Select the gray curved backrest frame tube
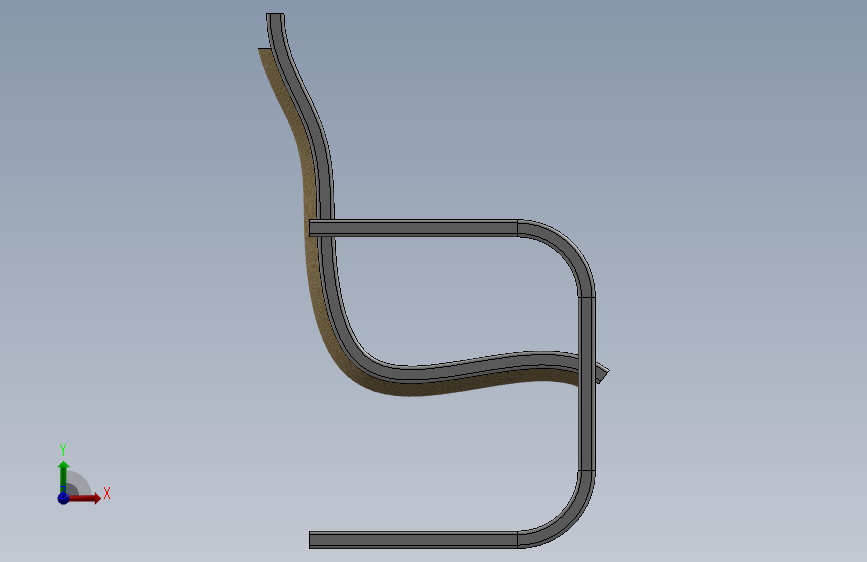This screenshot has height=562, width=867. point(326,188)
